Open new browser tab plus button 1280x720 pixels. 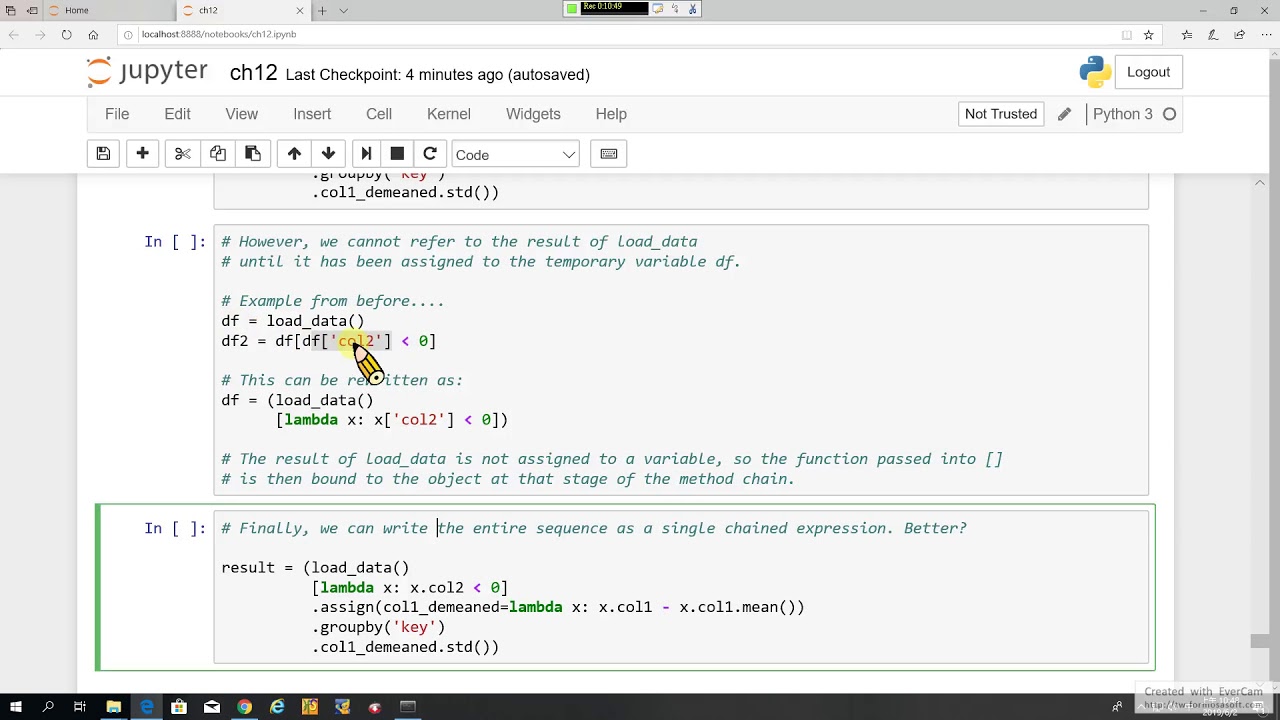tap(322, 10)
